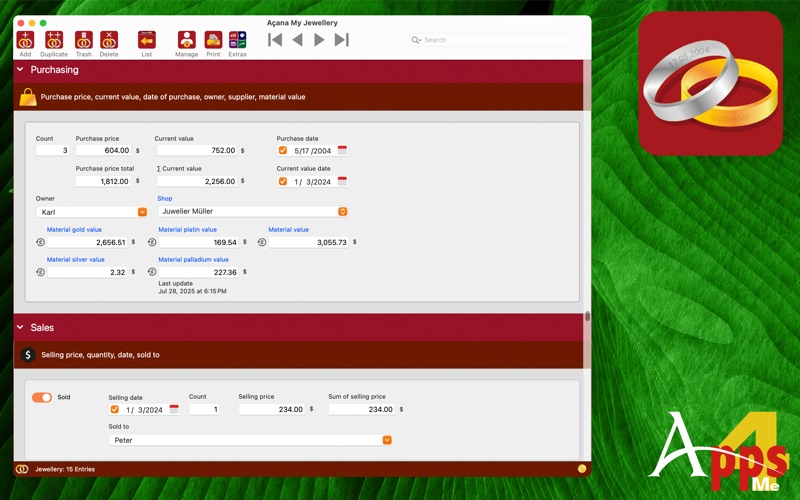Refresh the Material platin value
The width and height of the screenshot is (800, 500).
click(152, 242)
